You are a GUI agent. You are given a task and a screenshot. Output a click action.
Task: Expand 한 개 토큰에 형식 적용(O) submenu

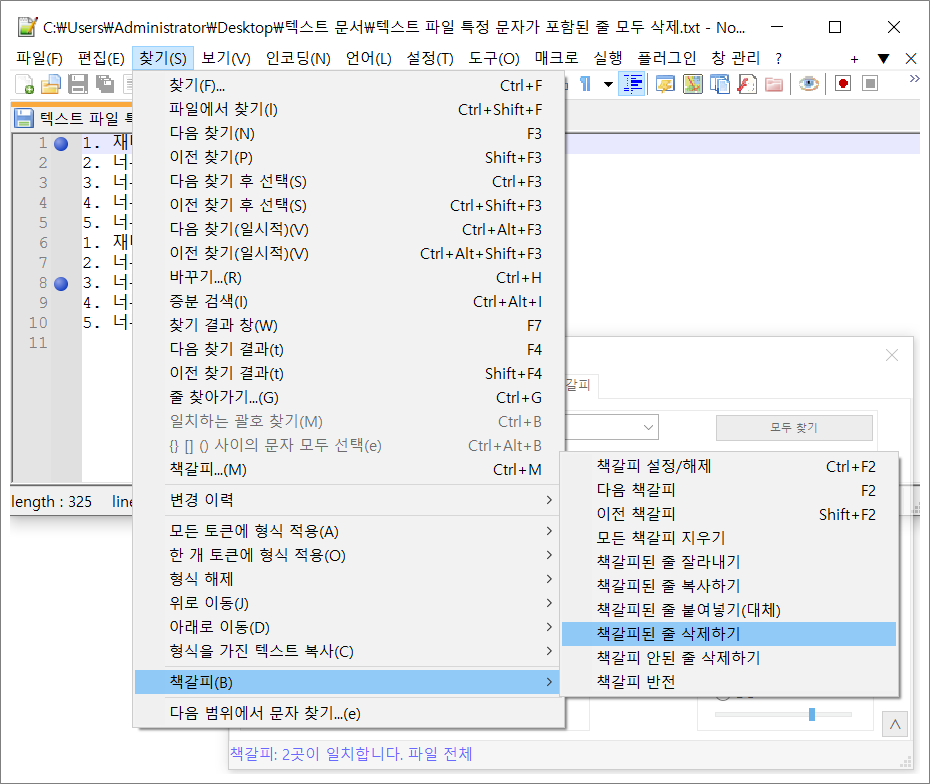[349, 555]
